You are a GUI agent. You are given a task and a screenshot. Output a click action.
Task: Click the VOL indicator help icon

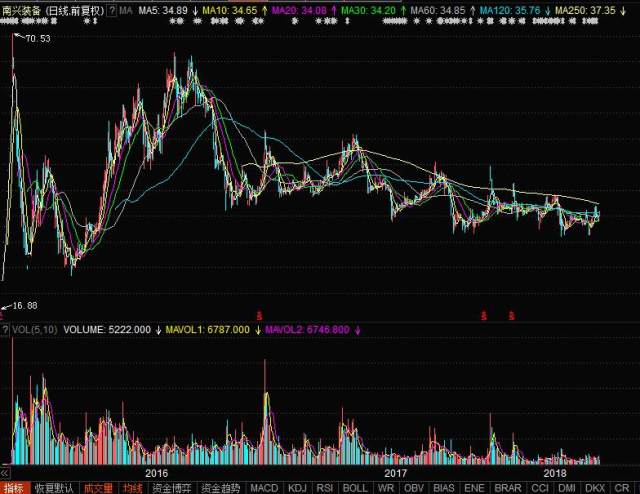click(x=5, y=328)
